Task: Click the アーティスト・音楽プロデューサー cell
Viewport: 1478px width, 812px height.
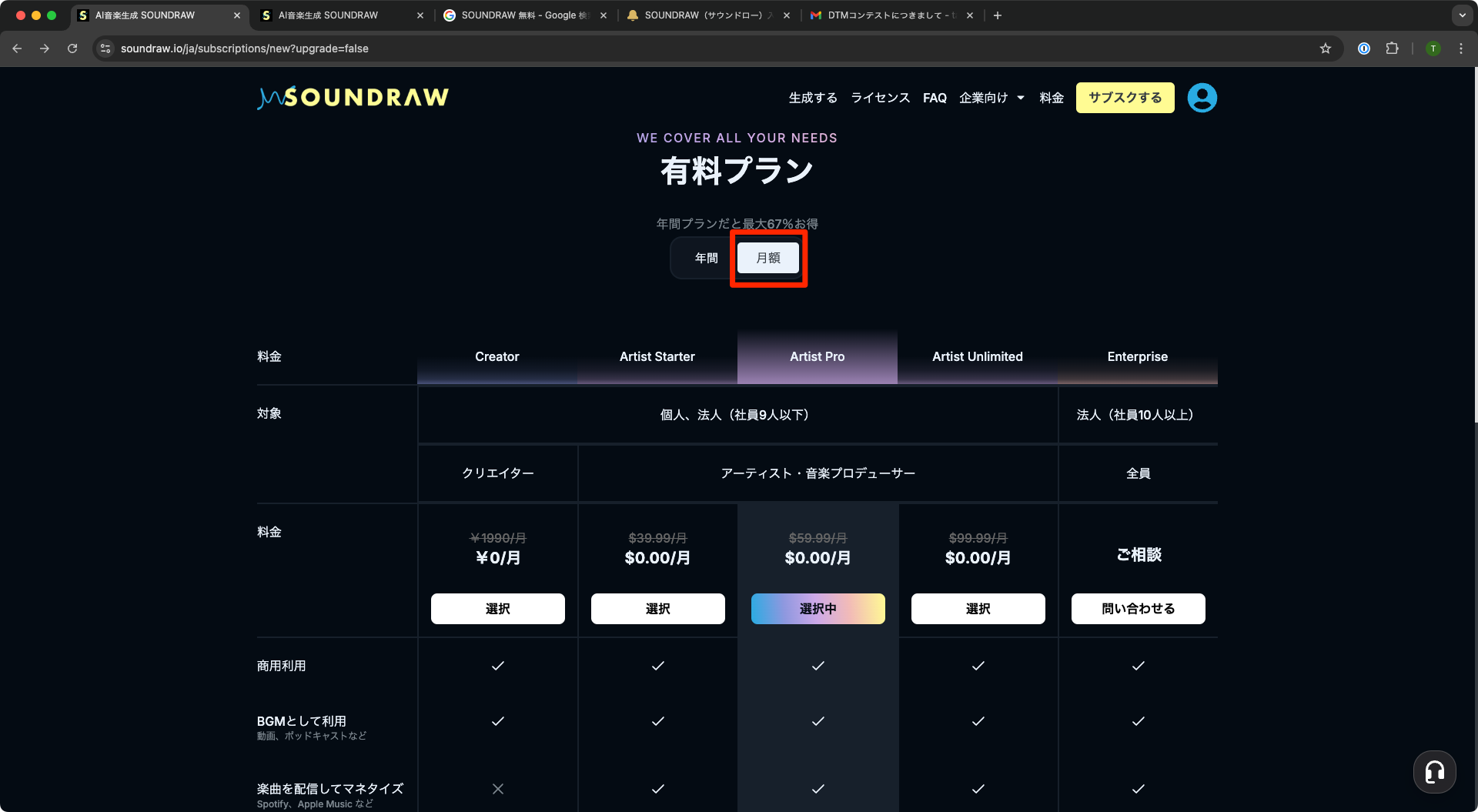Action: pyautogui.click(x=818, y=473)
